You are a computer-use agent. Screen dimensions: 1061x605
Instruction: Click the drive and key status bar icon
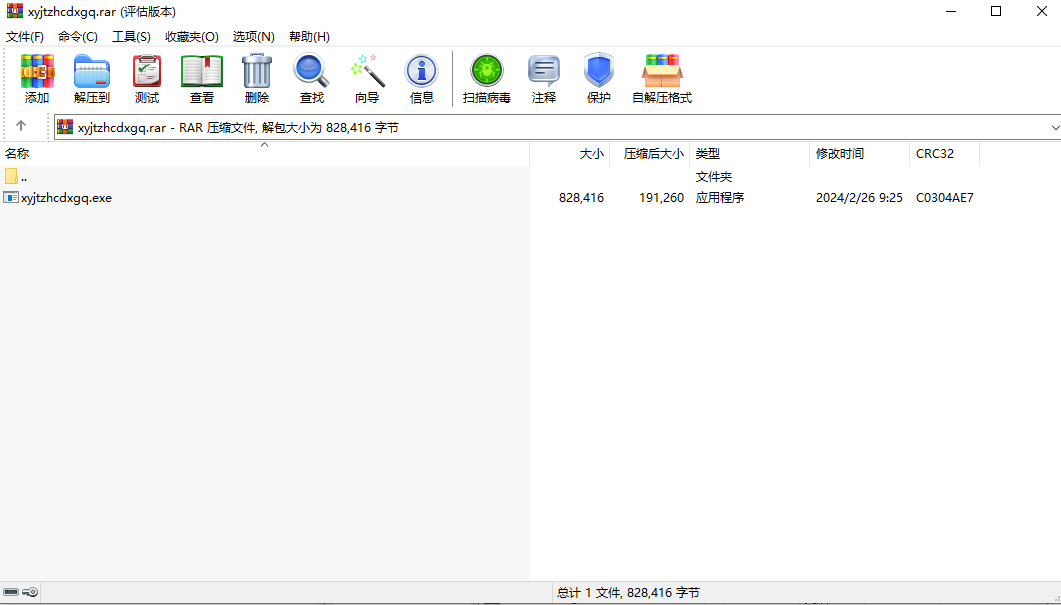pyautogui.click(x=21, y=592)
